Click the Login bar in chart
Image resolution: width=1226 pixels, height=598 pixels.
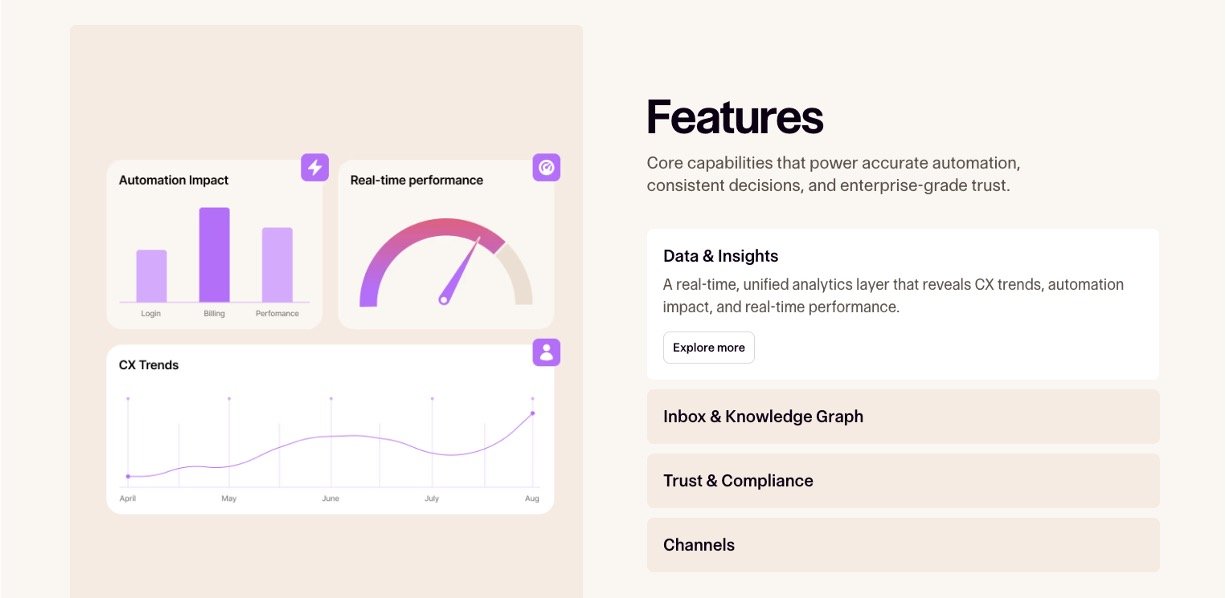click(x=151, y=276)
